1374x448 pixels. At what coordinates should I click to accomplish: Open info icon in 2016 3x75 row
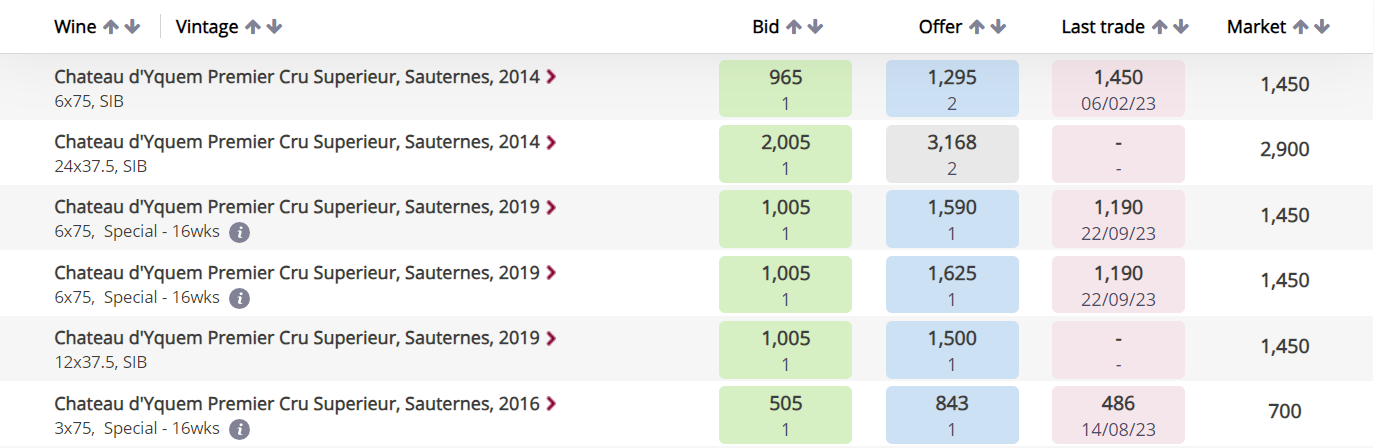pyautogui.click(x=238, y=429)
